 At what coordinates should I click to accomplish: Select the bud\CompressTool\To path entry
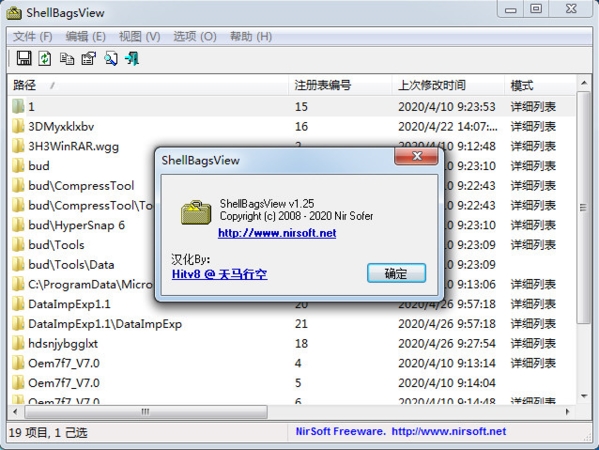tap(91, 206)
